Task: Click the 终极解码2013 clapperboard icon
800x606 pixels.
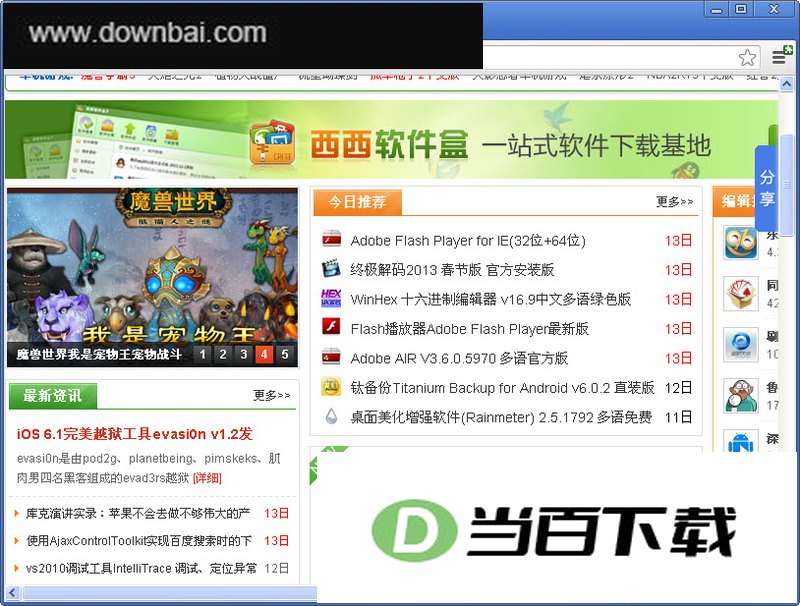Action: [331, 268]
